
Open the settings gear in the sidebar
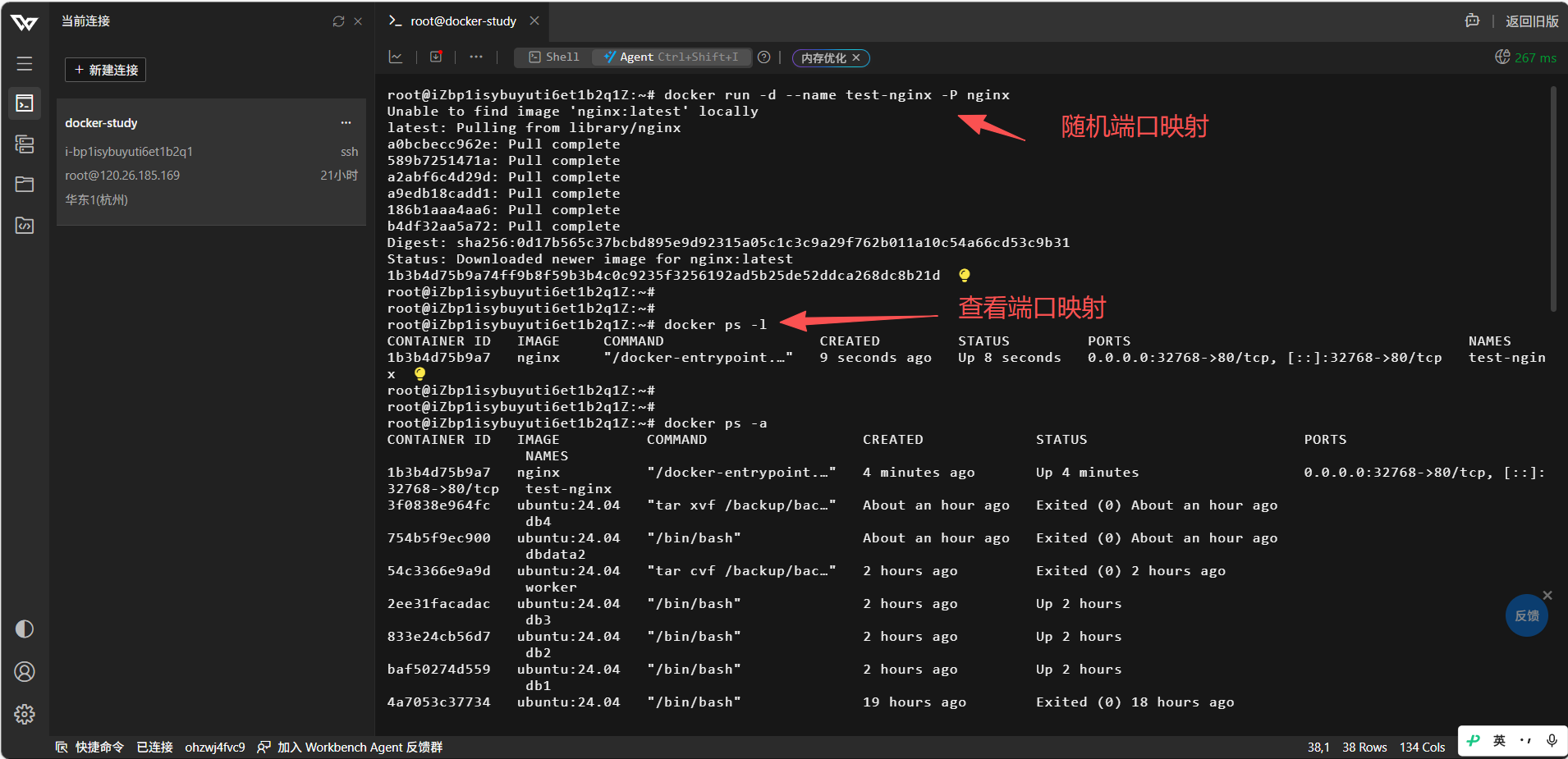point(25,714)
